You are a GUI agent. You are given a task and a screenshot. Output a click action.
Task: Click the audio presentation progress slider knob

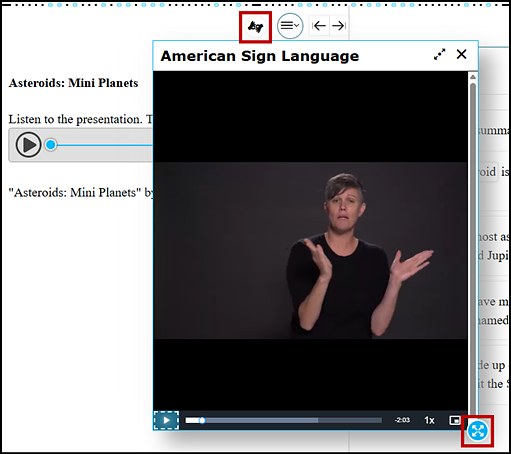pyautogui.click(x=51, y=145)
